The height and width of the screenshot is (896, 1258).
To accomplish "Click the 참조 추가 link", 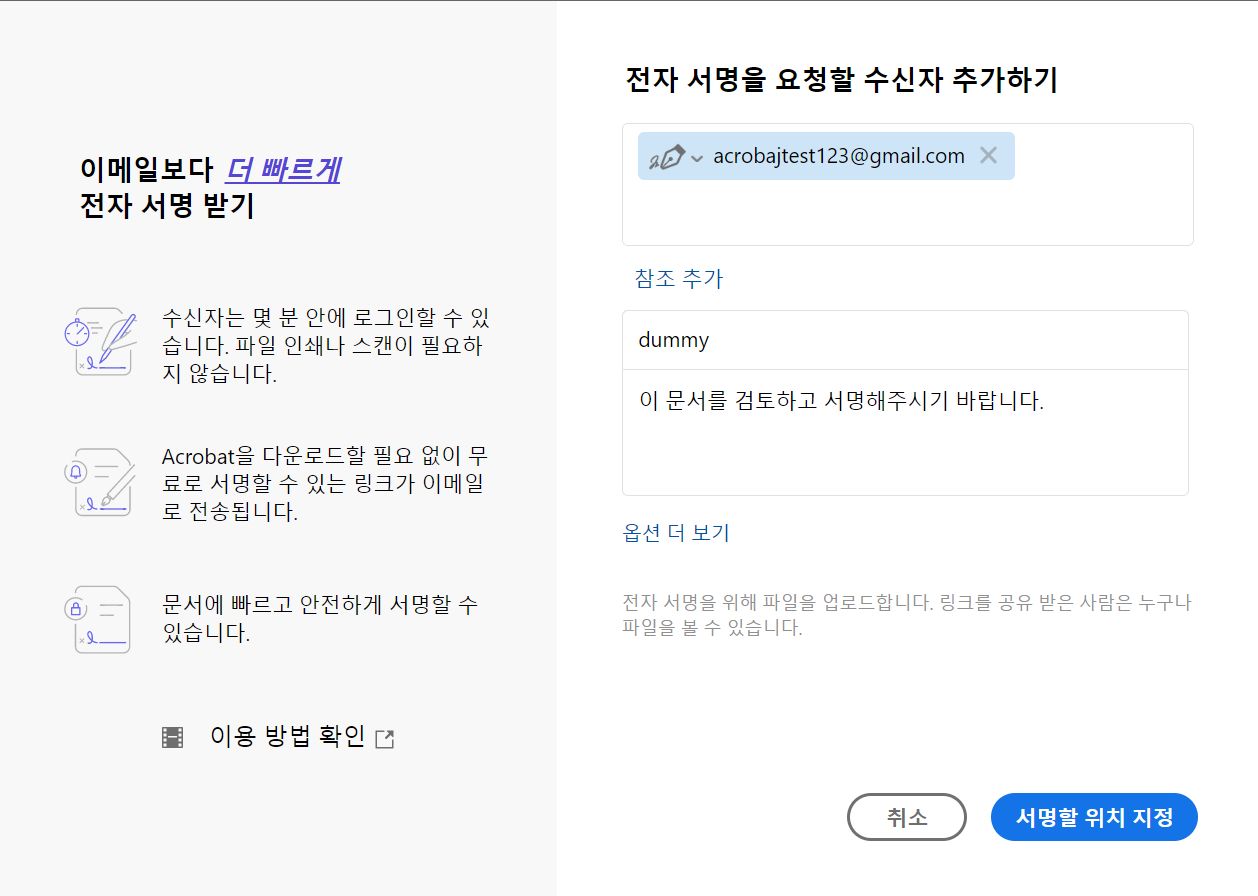I will click(x=678, y=278).
